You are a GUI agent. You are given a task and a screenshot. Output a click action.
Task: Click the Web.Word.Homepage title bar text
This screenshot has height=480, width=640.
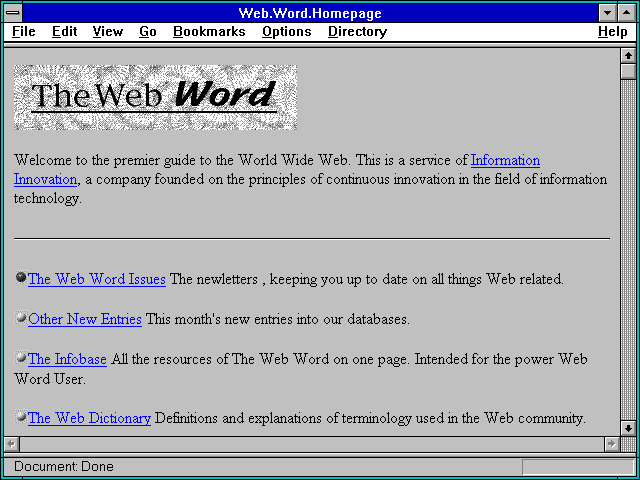click(x=310, y=13)
